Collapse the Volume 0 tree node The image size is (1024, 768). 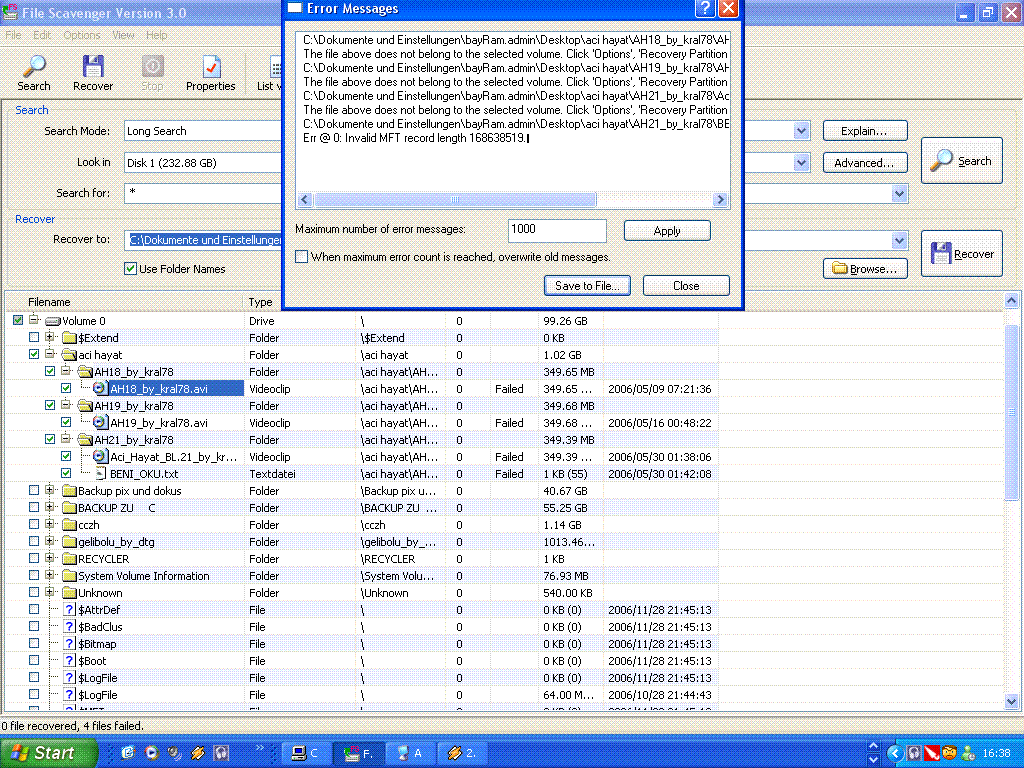(x=34, y=320)
